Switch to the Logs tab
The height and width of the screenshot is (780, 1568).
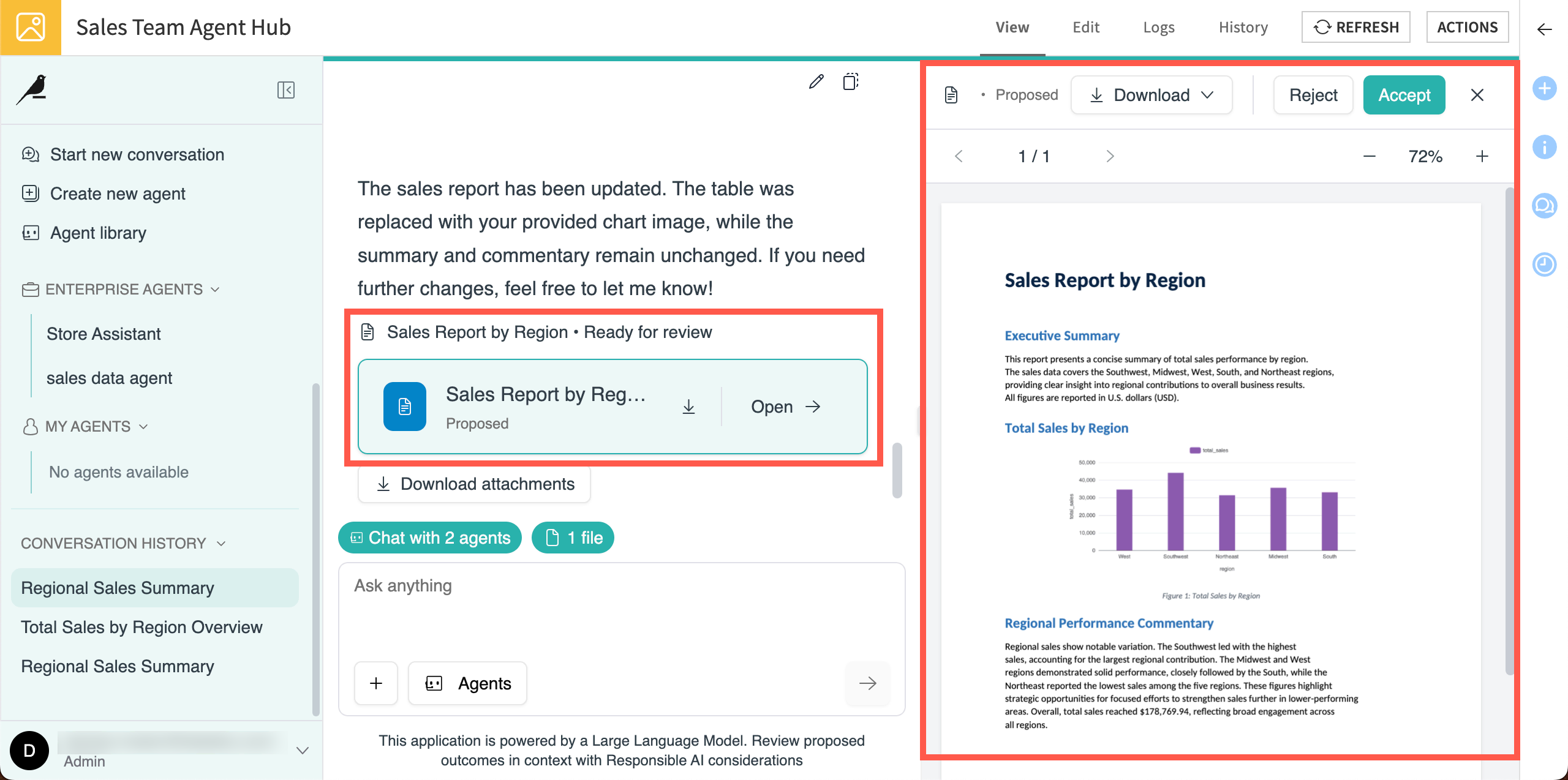pyautogui.click(x=1158, y=28)
